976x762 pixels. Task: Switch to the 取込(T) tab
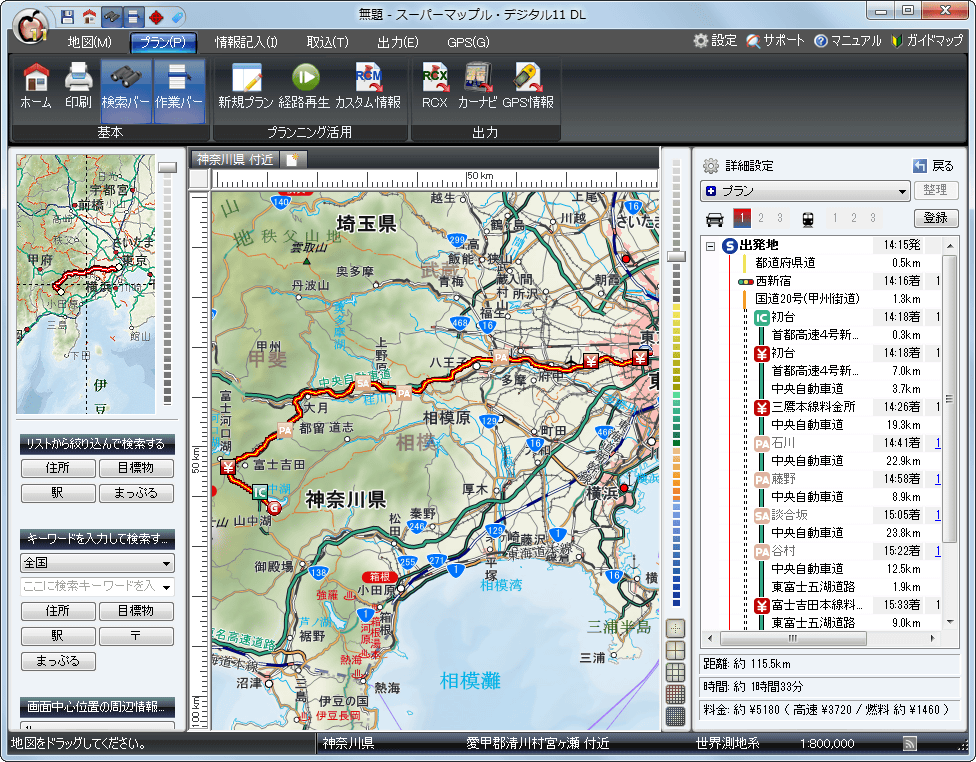click(327, 42)
